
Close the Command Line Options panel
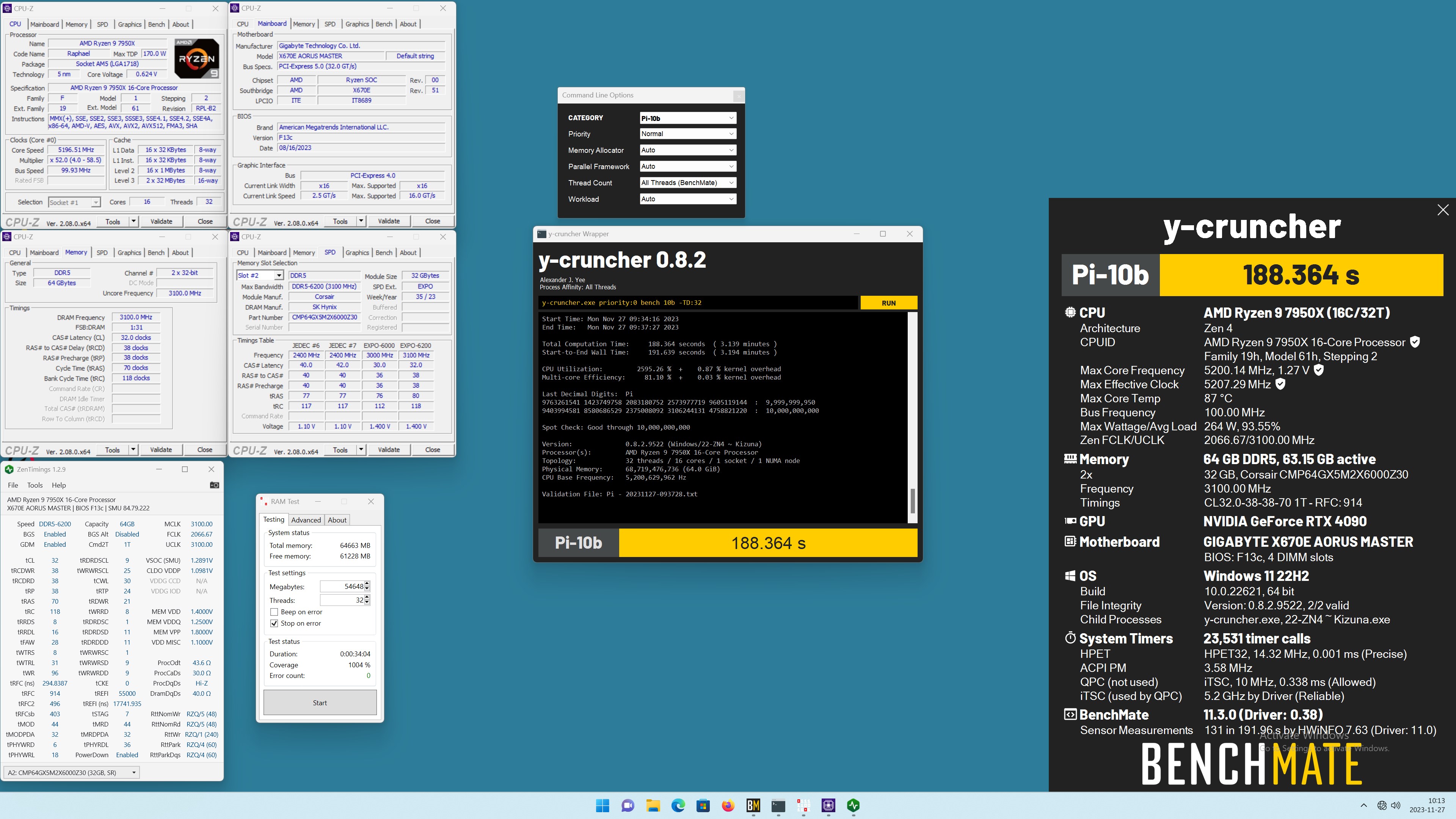pyautogui.click(x=738, y=96)
